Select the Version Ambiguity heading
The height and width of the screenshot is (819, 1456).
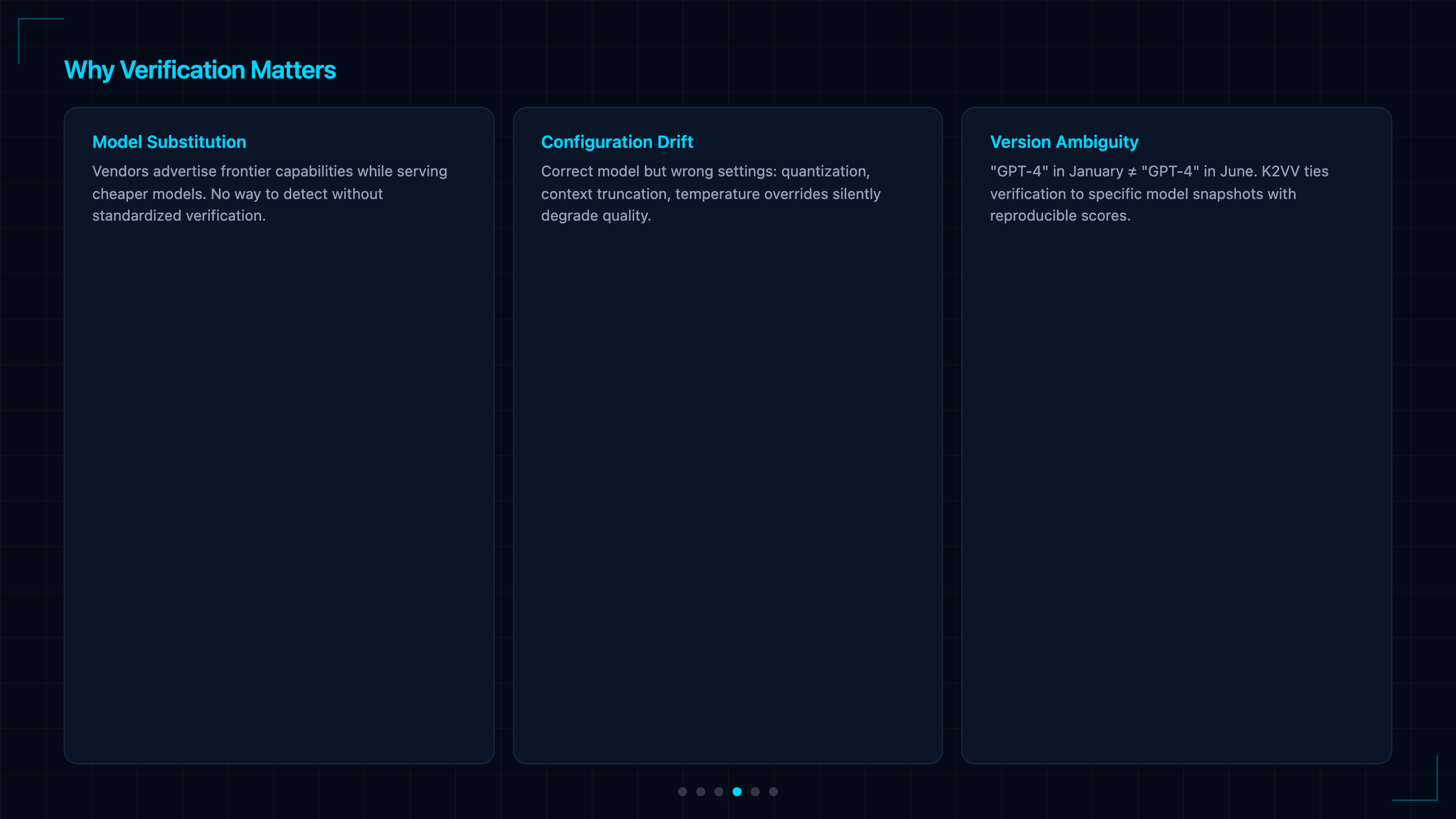point(1064,142)
